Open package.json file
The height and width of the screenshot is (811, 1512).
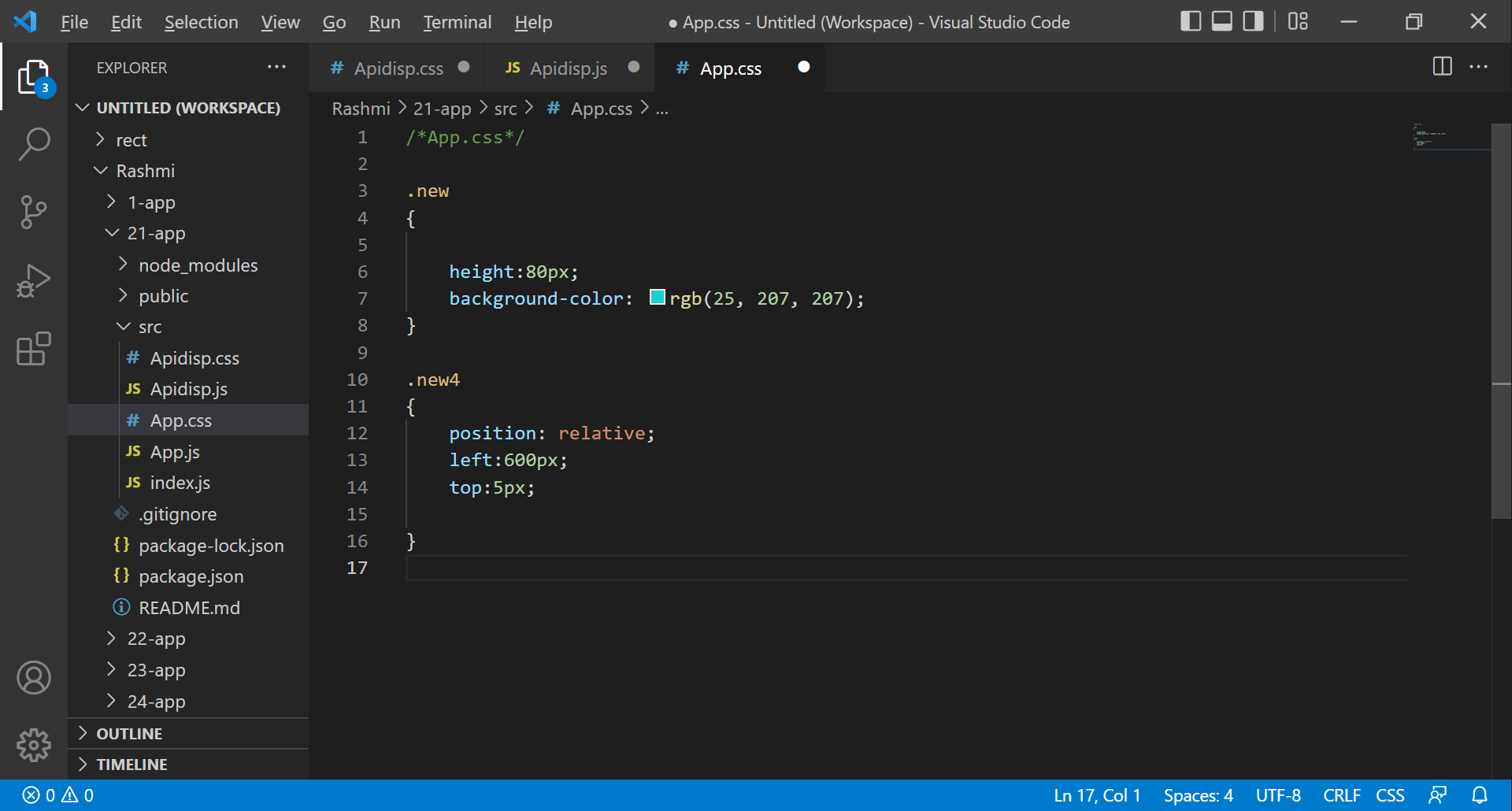191,576
